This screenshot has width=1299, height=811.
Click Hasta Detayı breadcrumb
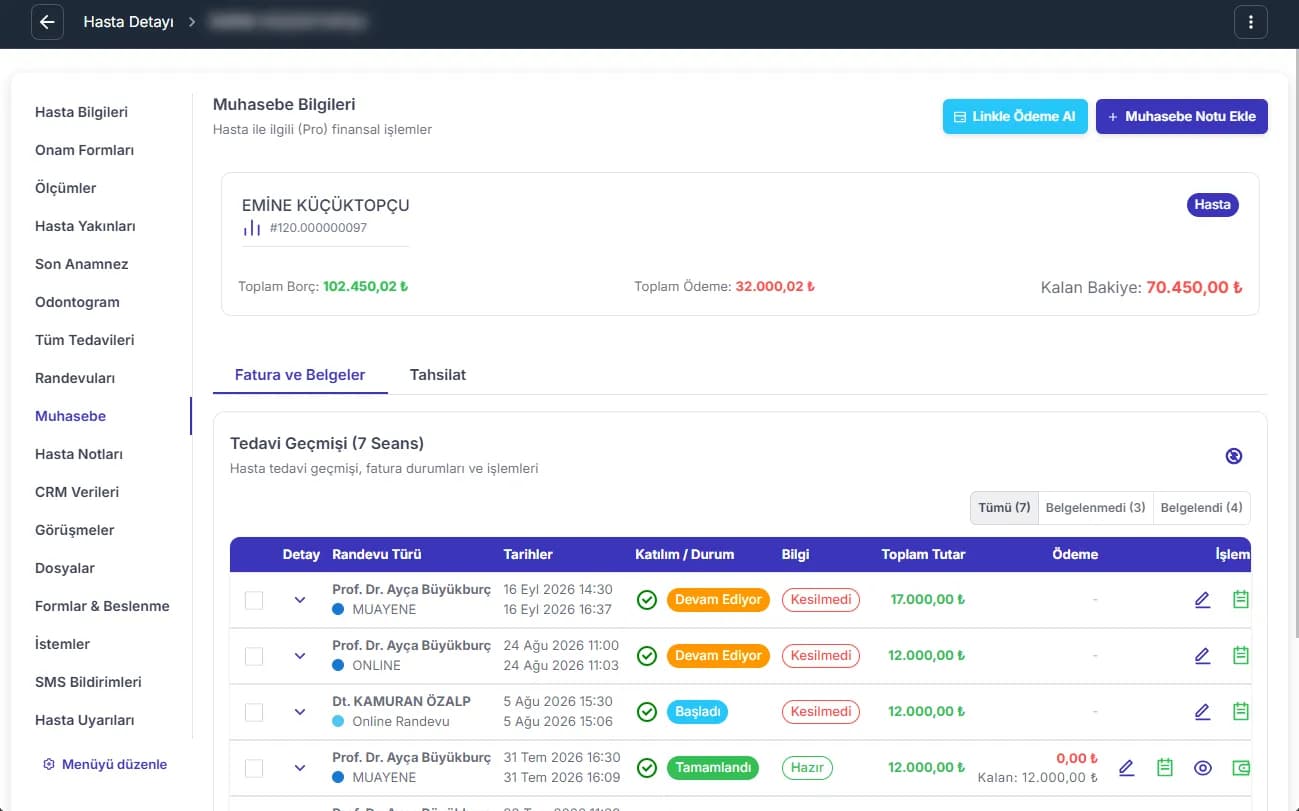(128, 22)
